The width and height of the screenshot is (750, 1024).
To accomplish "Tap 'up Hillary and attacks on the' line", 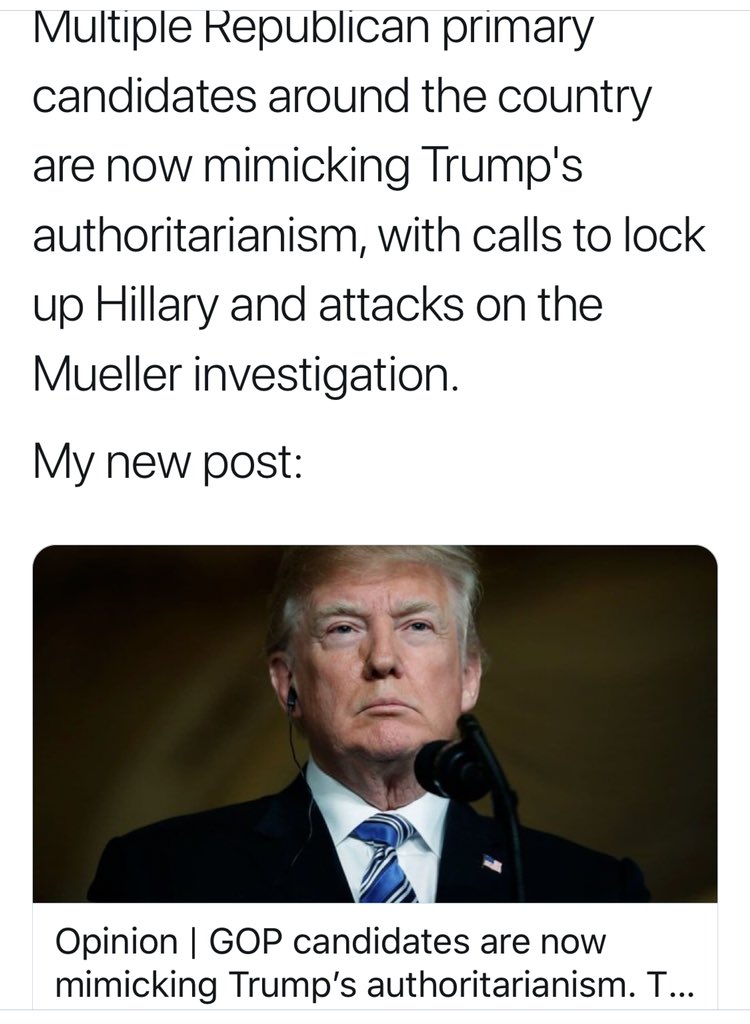I will (318, 306).
